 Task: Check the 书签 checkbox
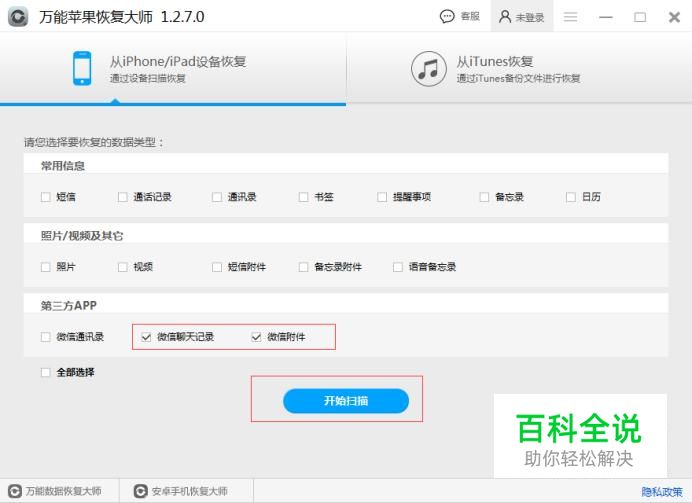pos(303,197)
